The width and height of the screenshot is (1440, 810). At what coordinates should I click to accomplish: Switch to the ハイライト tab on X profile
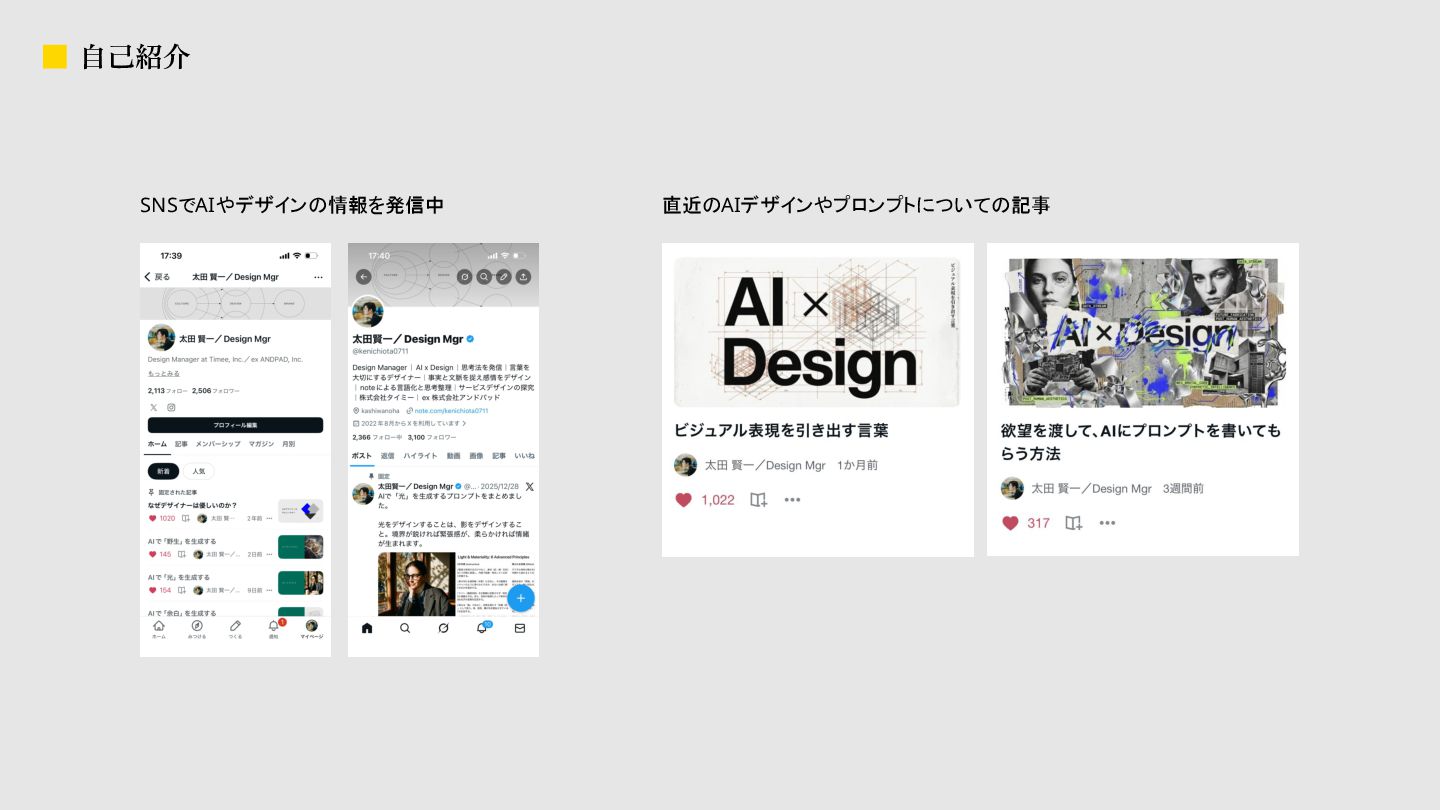pos(420,455)
